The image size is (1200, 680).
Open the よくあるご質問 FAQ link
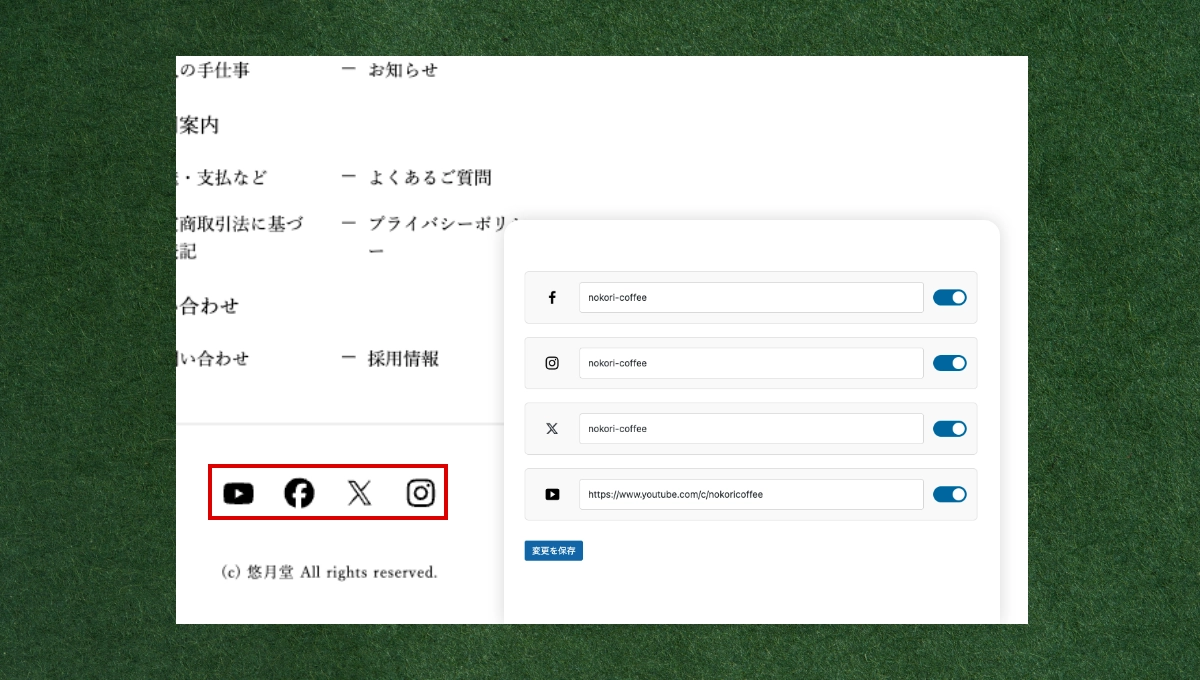(x=429, y=178)
